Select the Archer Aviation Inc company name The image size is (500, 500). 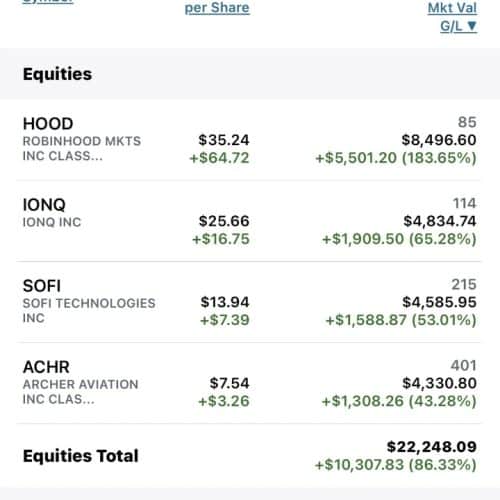[x=80, y=392]
